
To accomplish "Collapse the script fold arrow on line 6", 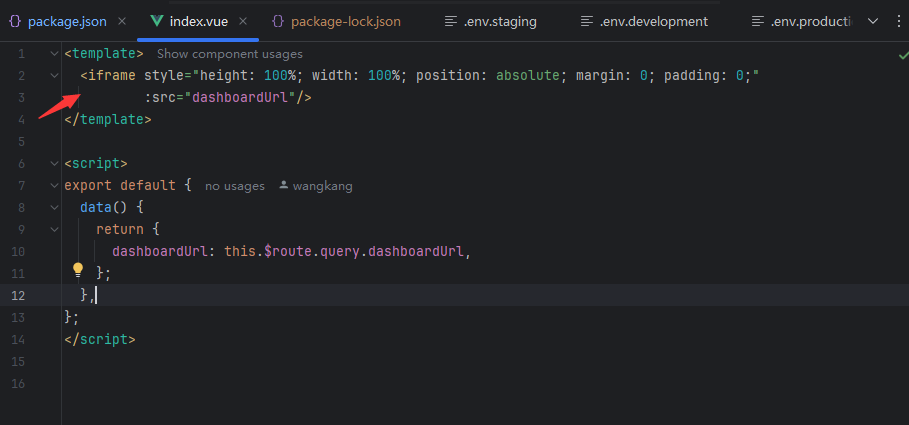I will 54,164.
